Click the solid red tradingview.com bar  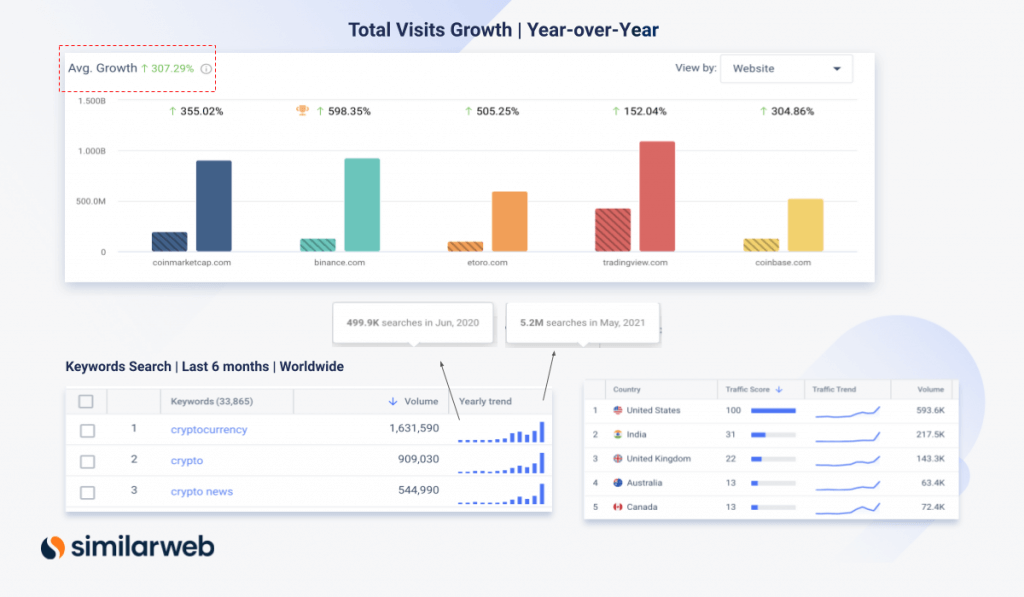click(657, 197)
